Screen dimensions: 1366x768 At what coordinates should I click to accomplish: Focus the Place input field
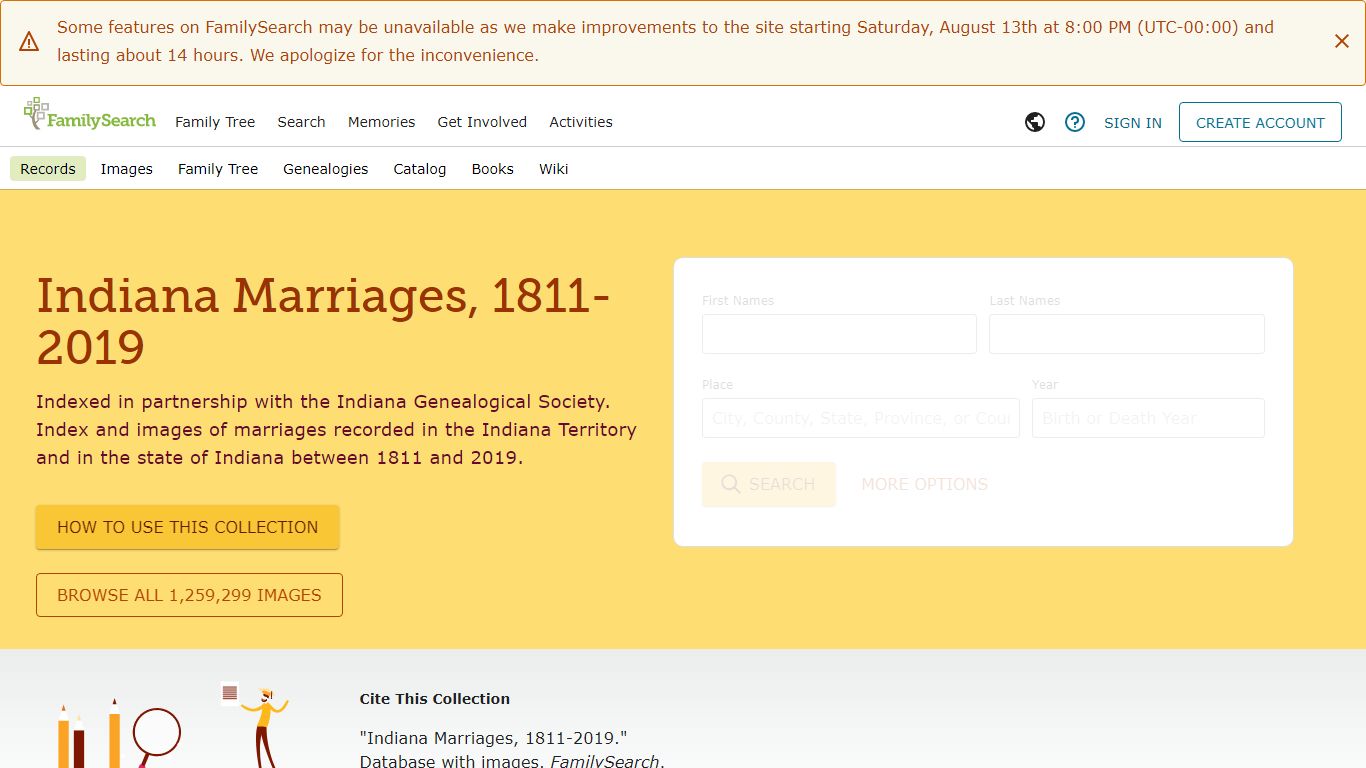tap(861, 418)
